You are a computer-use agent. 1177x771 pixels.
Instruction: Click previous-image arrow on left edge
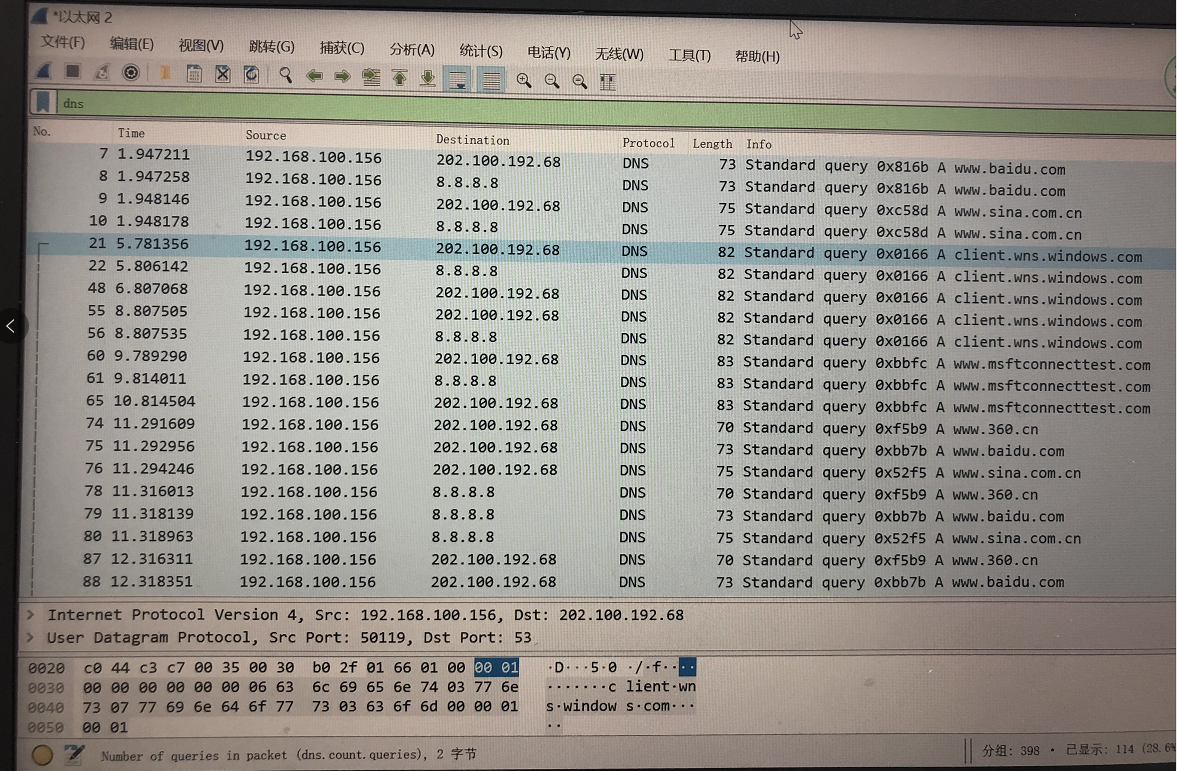click(11, 326)
